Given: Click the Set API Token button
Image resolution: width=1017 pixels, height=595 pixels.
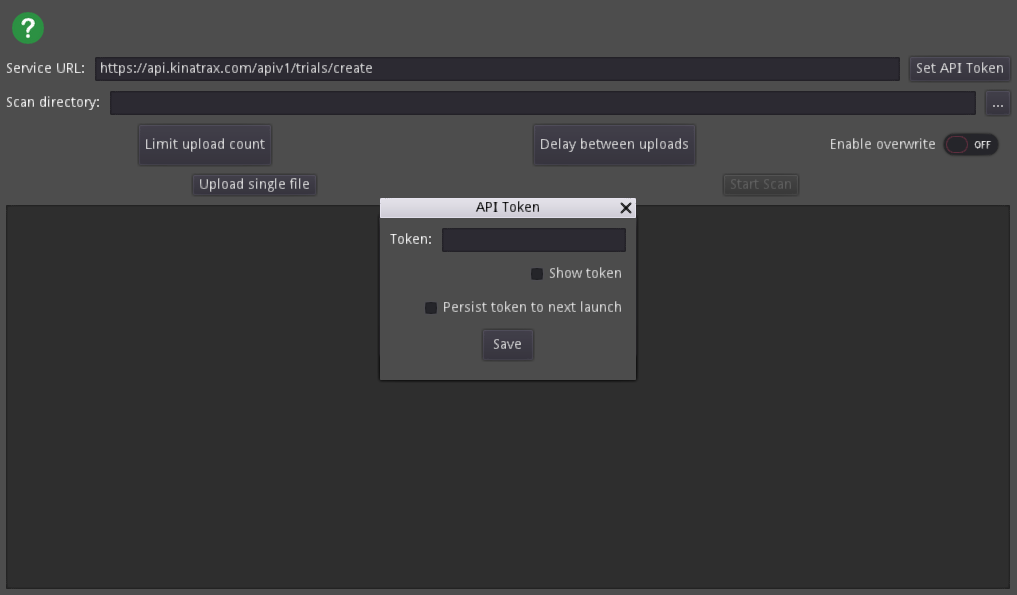Looking at the screenshot, I should click(959, 69).
